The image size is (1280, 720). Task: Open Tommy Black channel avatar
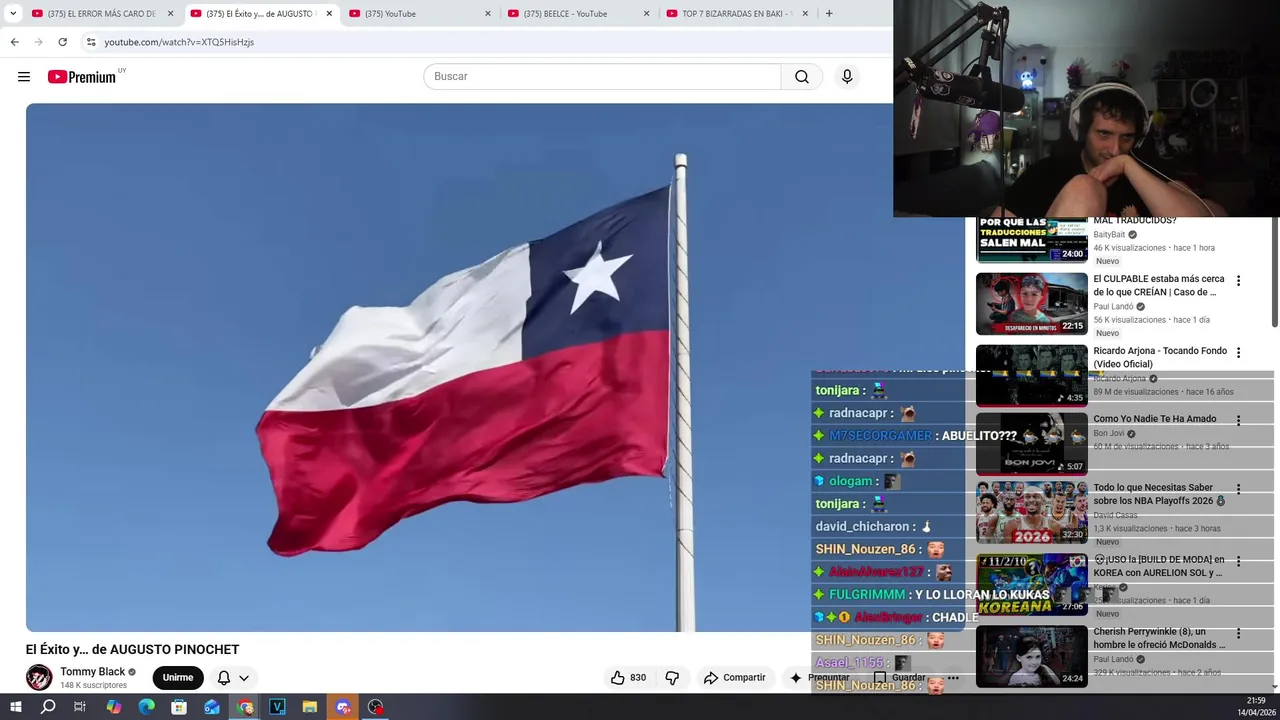pos(39,678)
